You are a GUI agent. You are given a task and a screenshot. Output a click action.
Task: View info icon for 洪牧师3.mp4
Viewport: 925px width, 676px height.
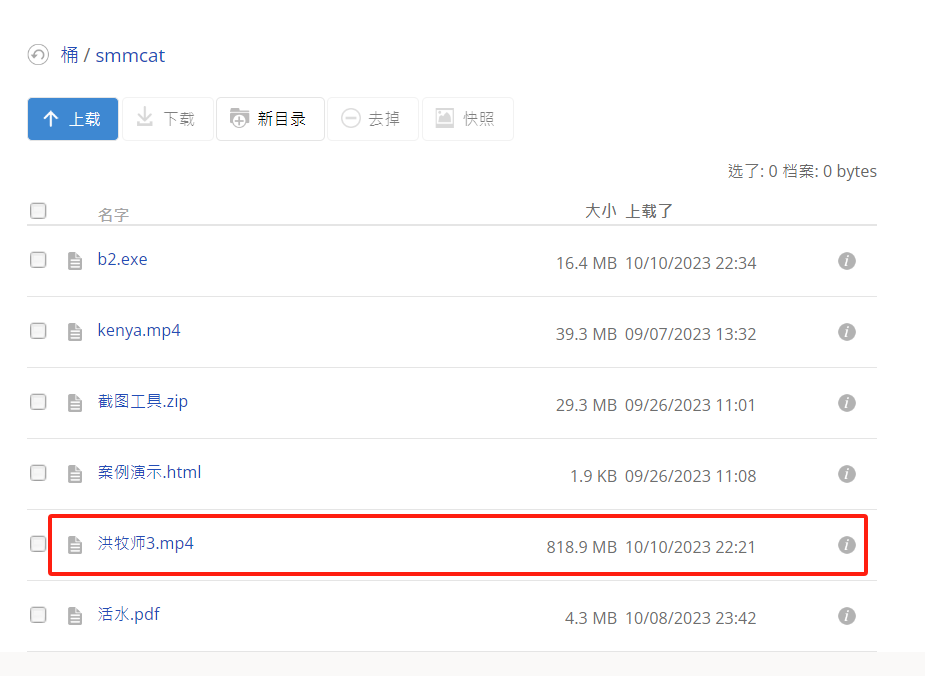(846, 545)
